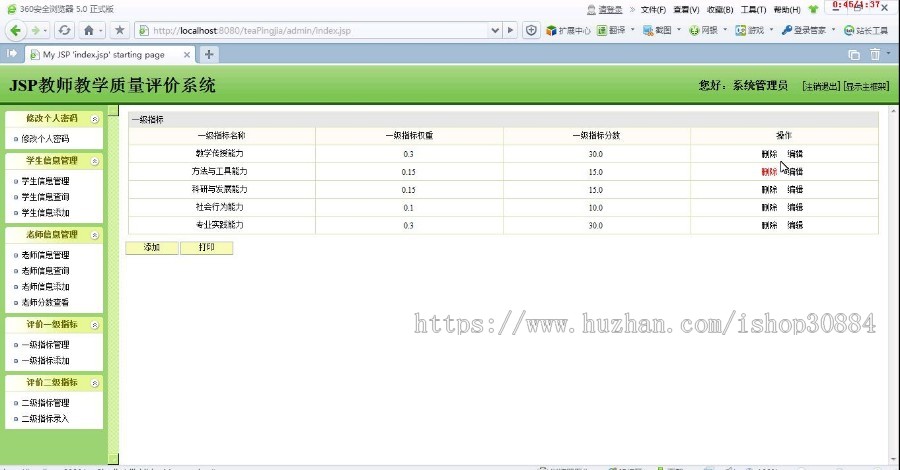Click the 请登录 login link at top
This screenshot has width=900, height=470.
(610, 10)
